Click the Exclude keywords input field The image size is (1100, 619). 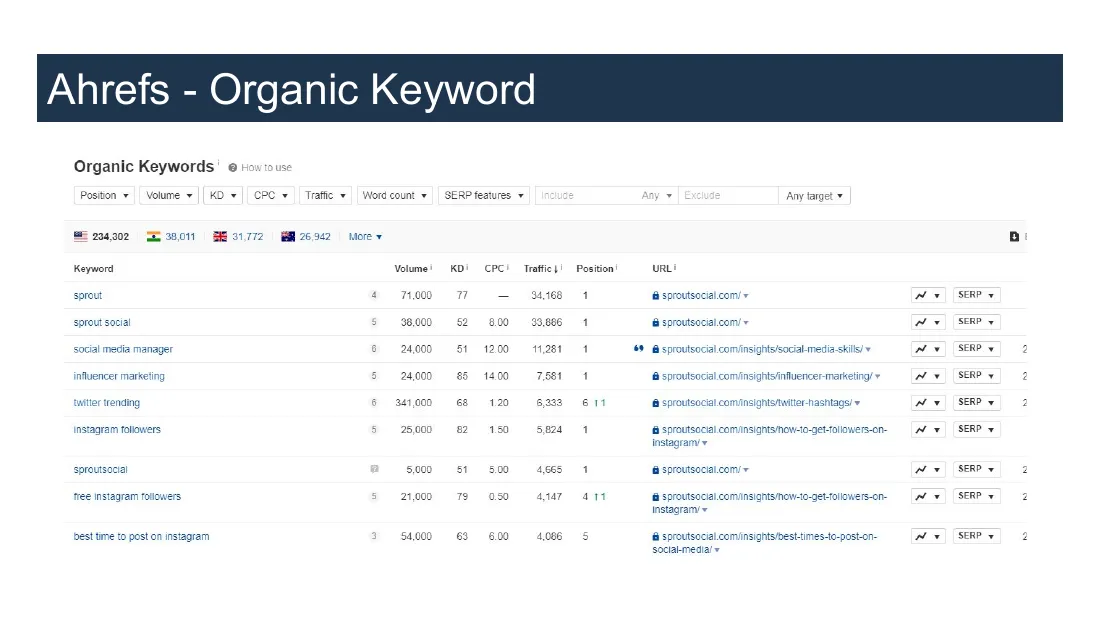tap(728, 196)
